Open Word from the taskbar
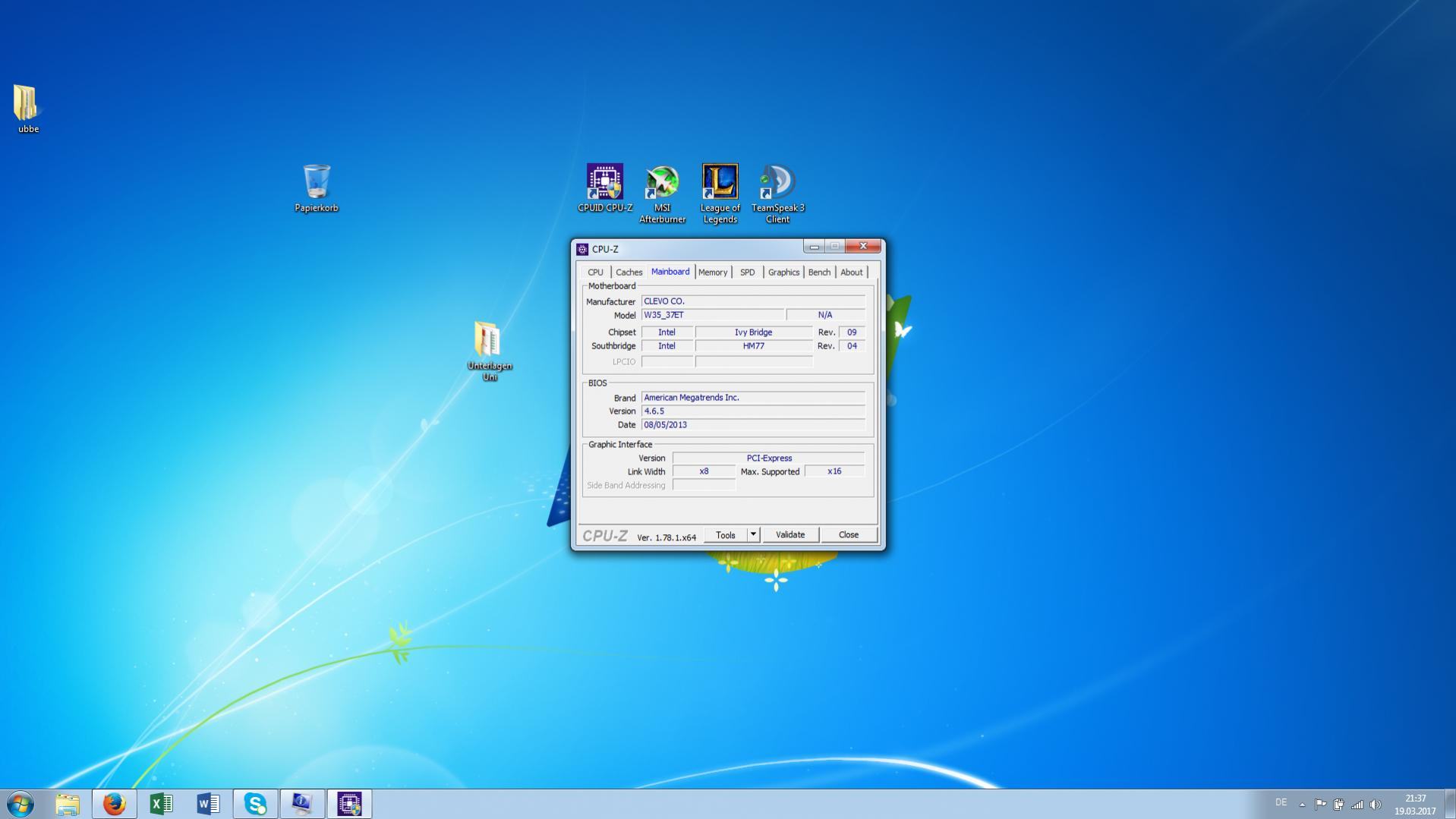1456x819 pixels. [x=208, y=804]
